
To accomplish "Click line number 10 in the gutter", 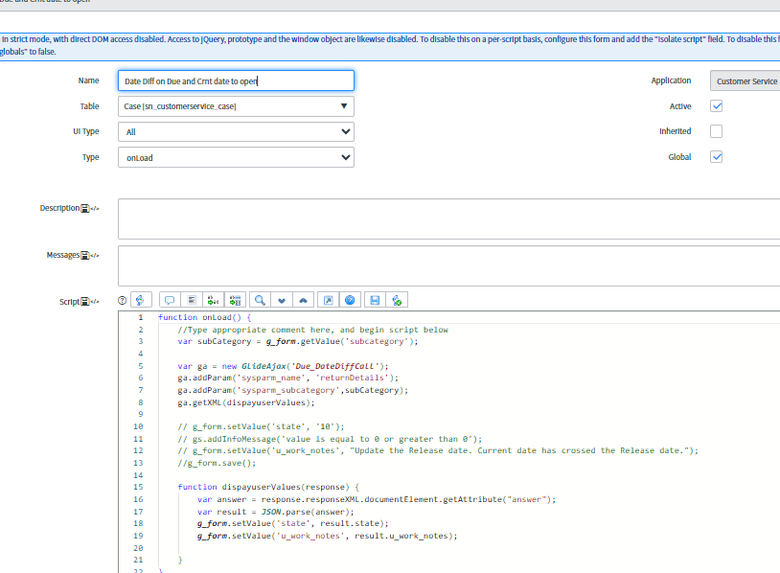I will [138, 427].
